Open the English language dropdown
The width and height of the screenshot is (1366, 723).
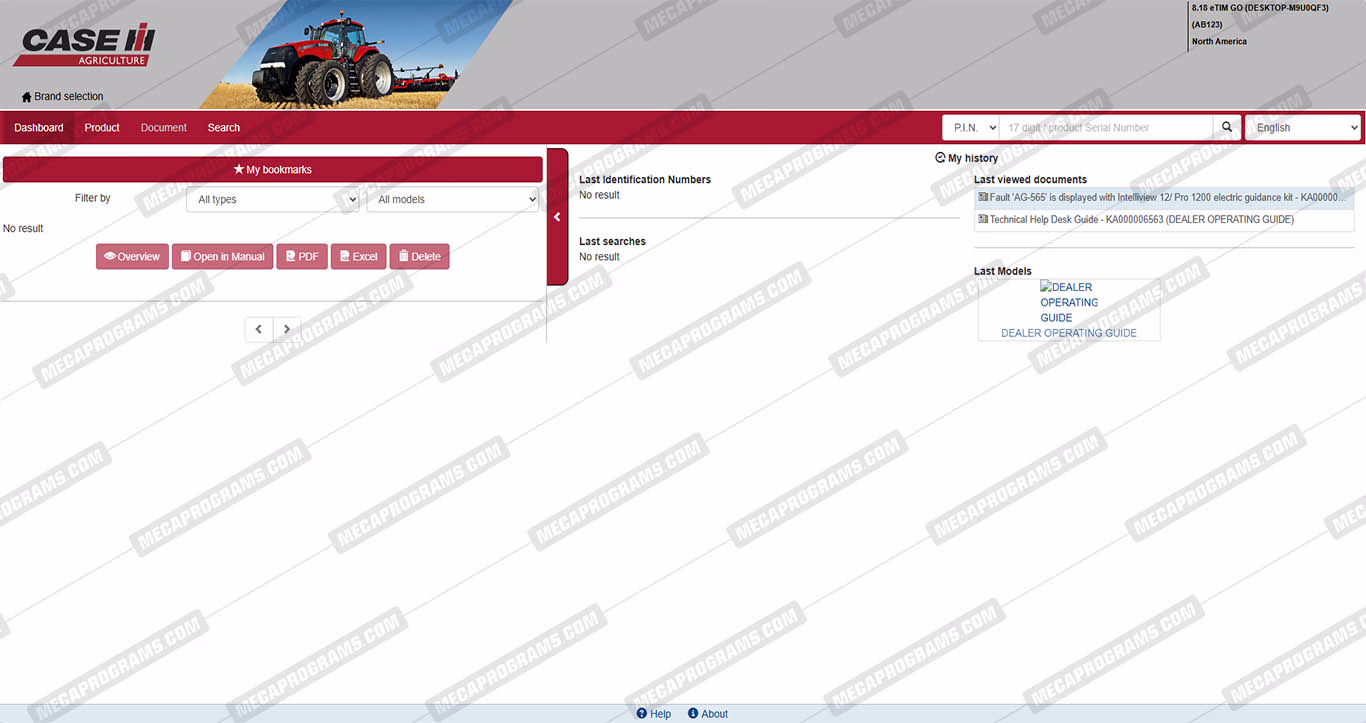(x=1302, y=128)
